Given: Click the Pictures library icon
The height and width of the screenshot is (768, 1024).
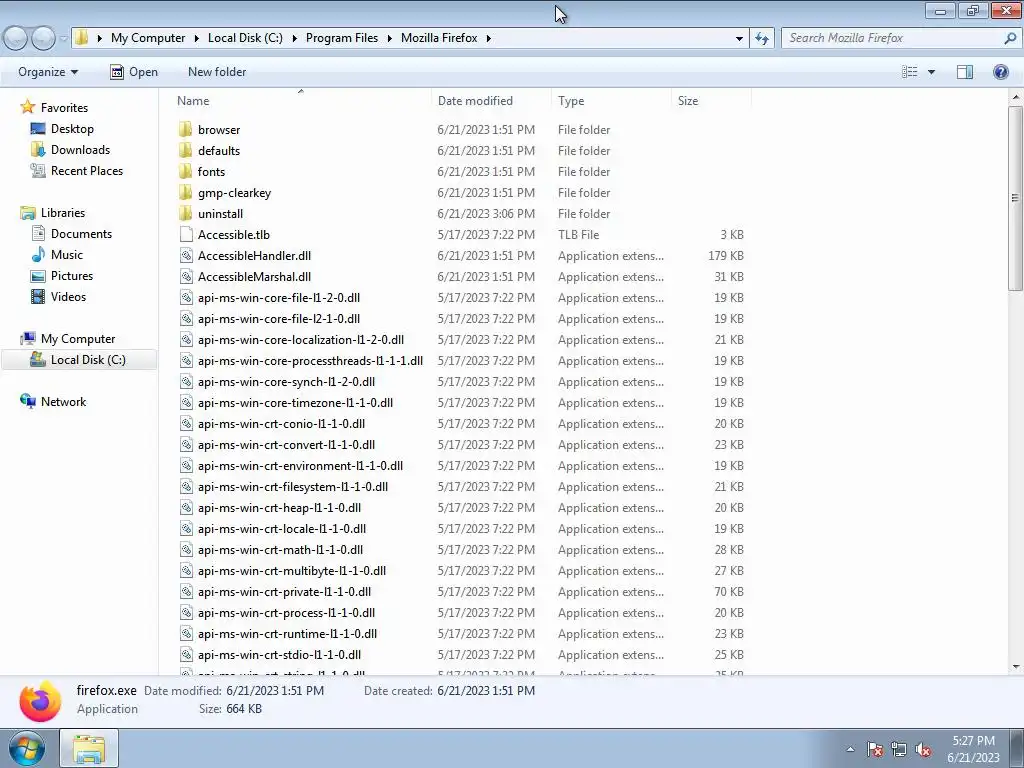Looking at the screenshot, I should pos(38,276).
